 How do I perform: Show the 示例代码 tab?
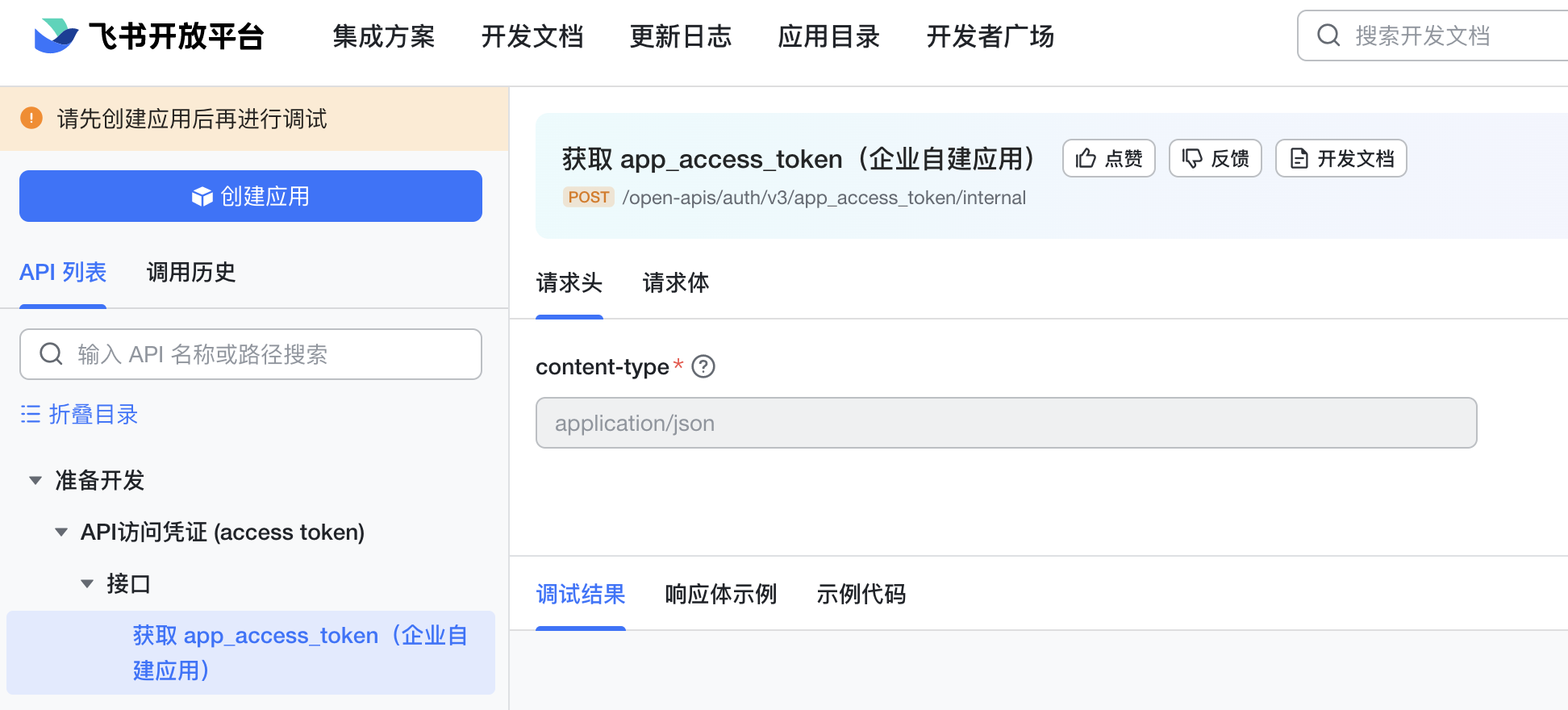click(861, 595)
